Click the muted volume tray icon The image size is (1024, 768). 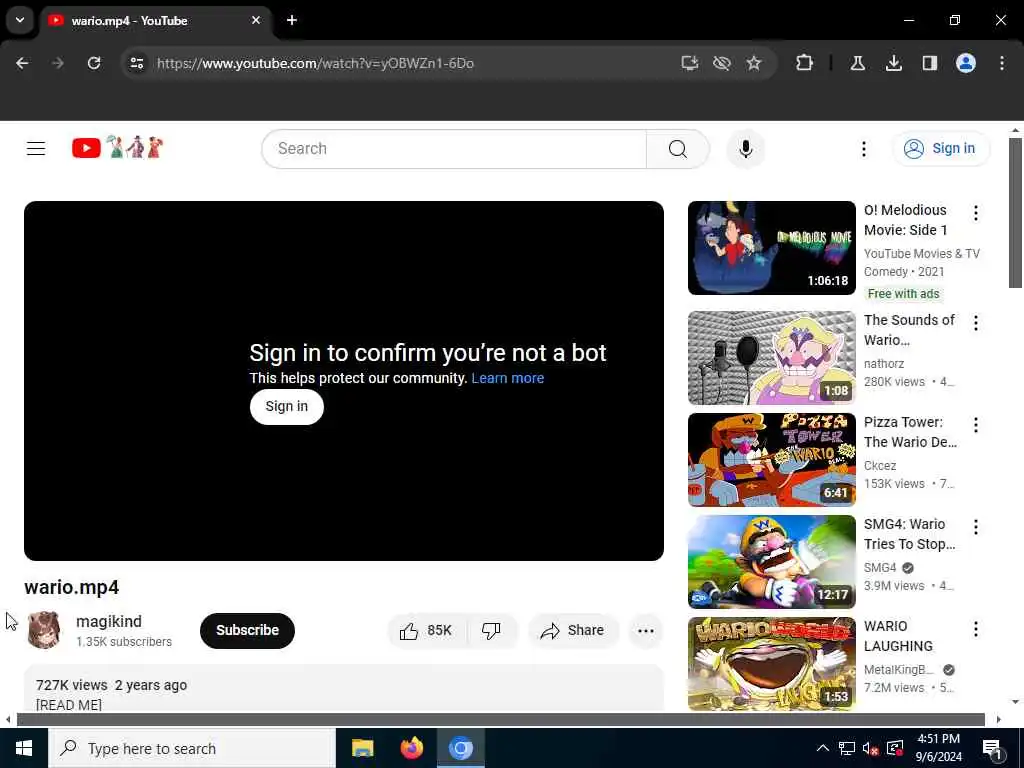(870, 748)
